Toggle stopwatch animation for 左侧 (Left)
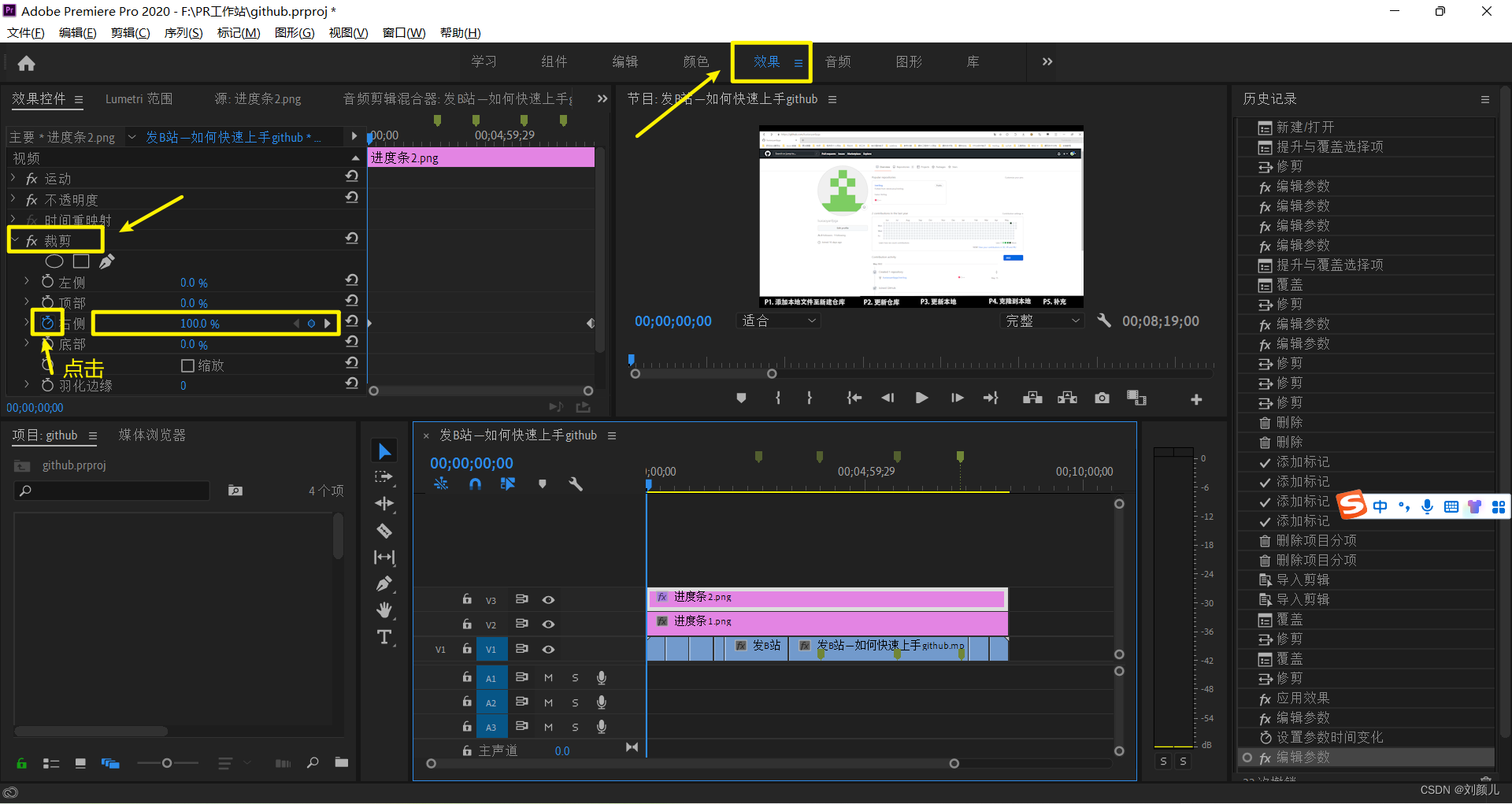1512x804 pixels. click(x=47, y=281)
